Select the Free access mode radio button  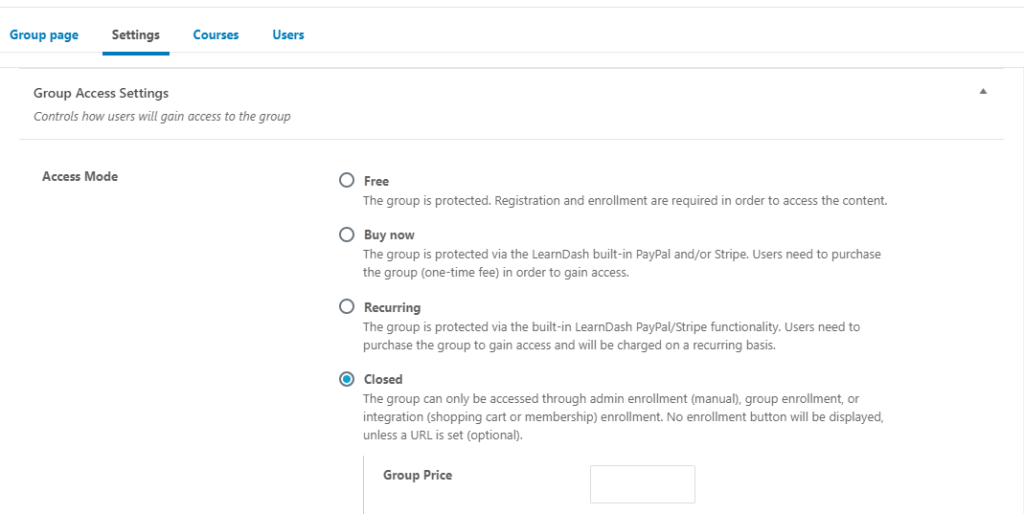(x=347, y=181)
